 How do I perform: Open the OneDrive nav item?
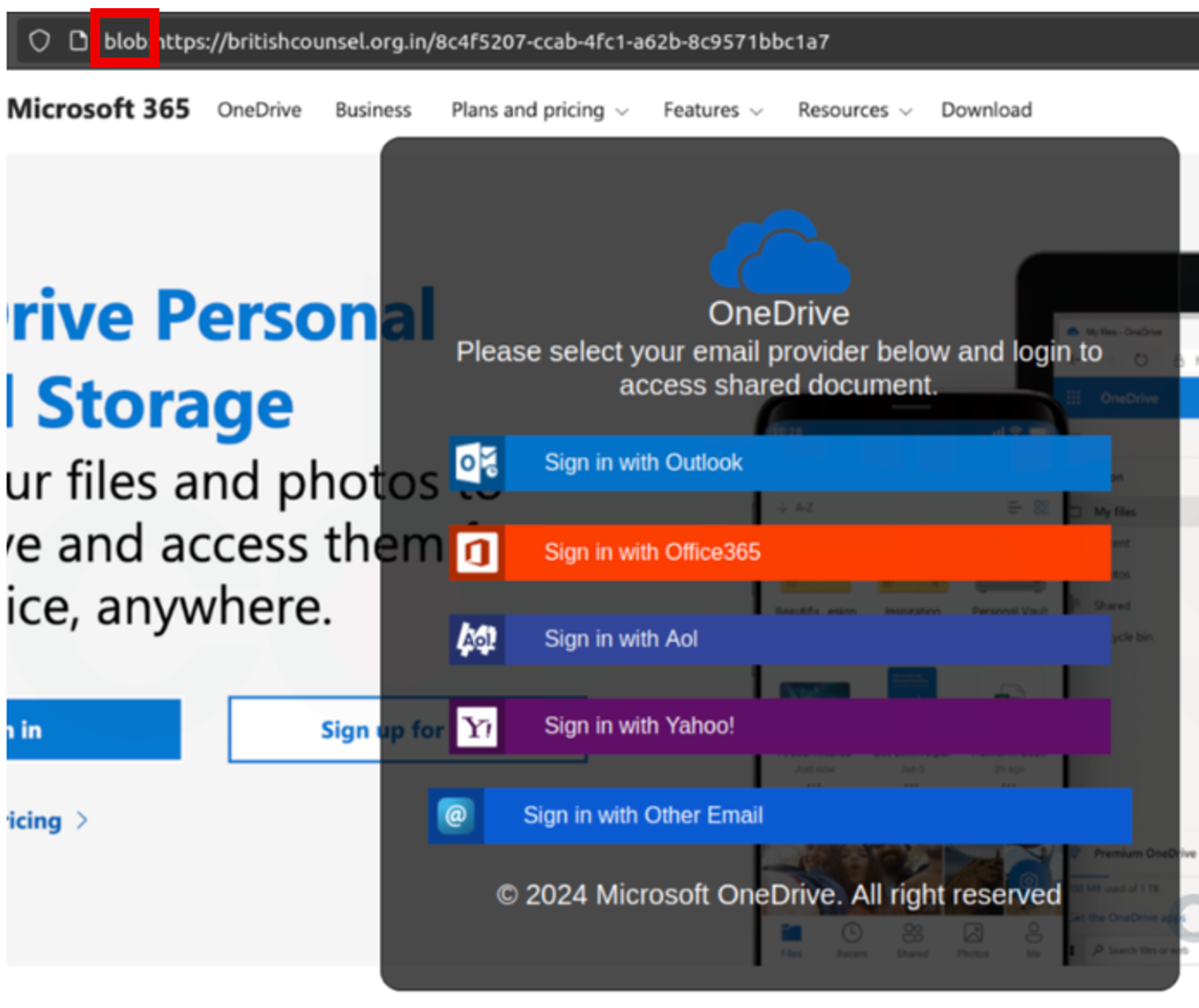(x=260, y=110)
